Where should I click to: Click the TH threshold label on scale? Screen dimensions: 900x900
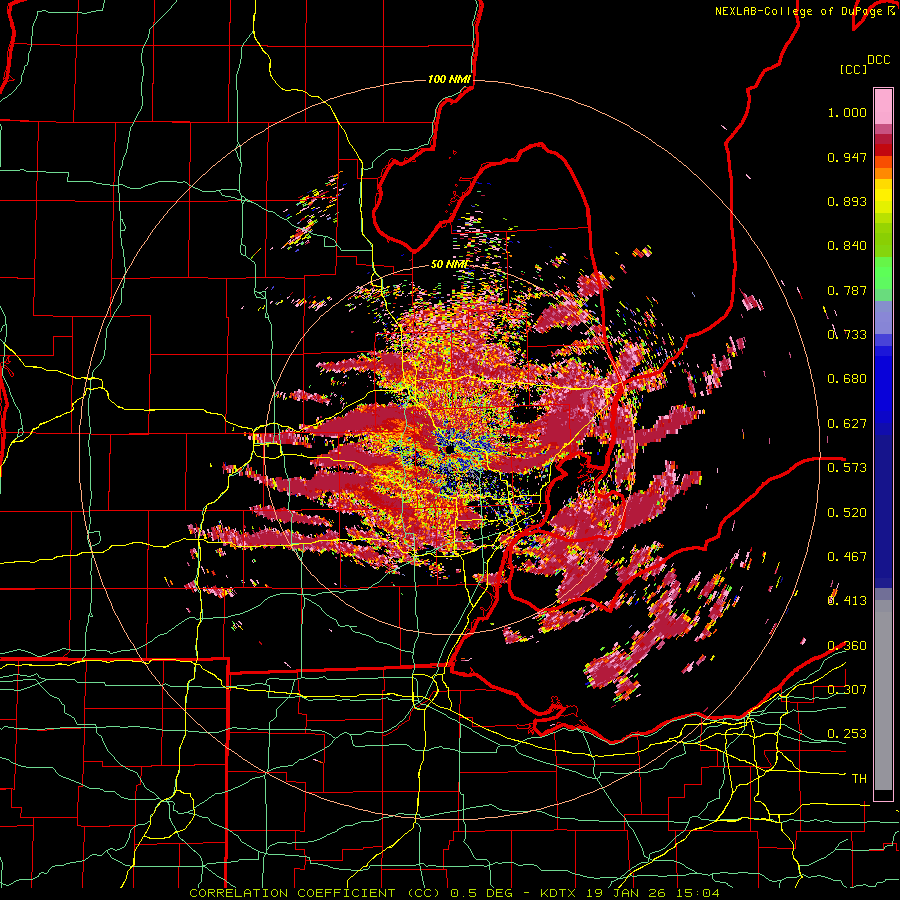pos(859,779)
